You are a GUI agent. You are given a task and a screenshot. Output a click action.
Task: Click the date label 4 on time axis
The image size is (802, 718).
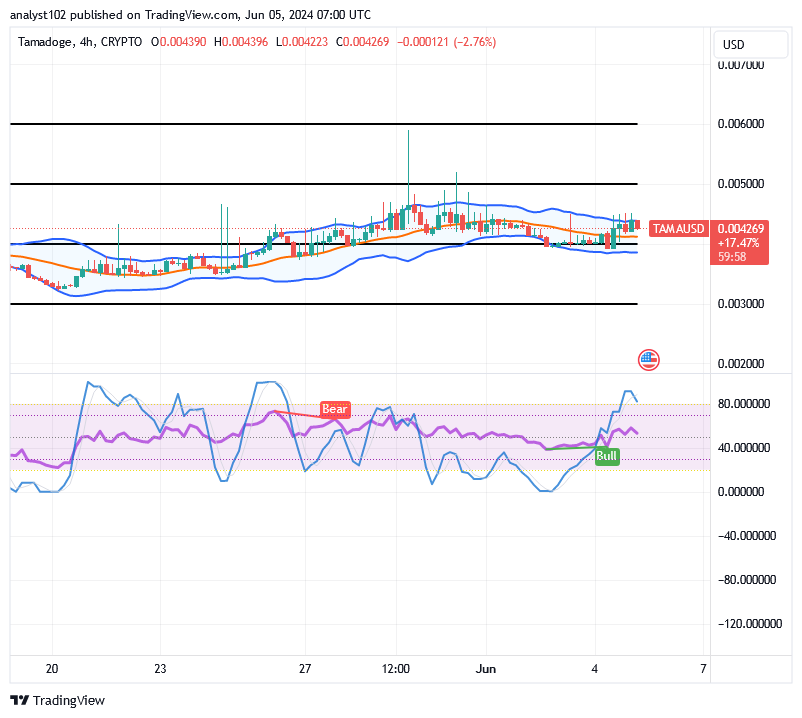pos(594,669)
